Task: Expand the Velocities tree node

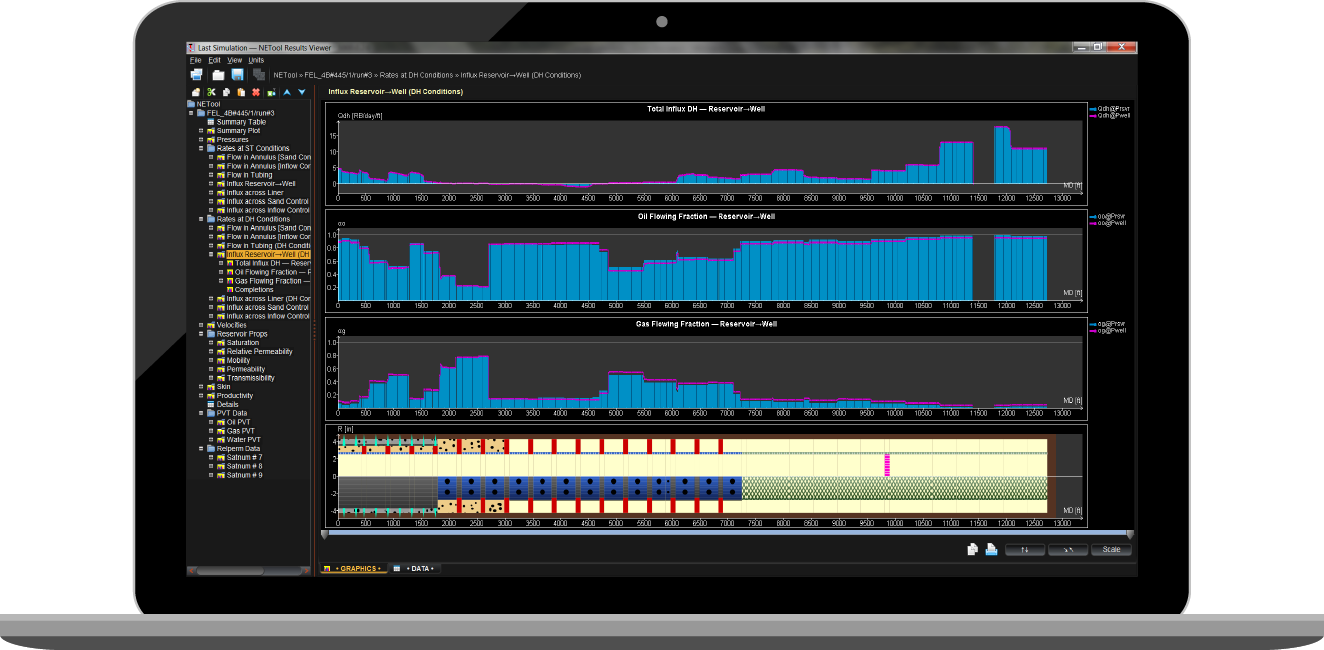Action: tap(201, 325)
